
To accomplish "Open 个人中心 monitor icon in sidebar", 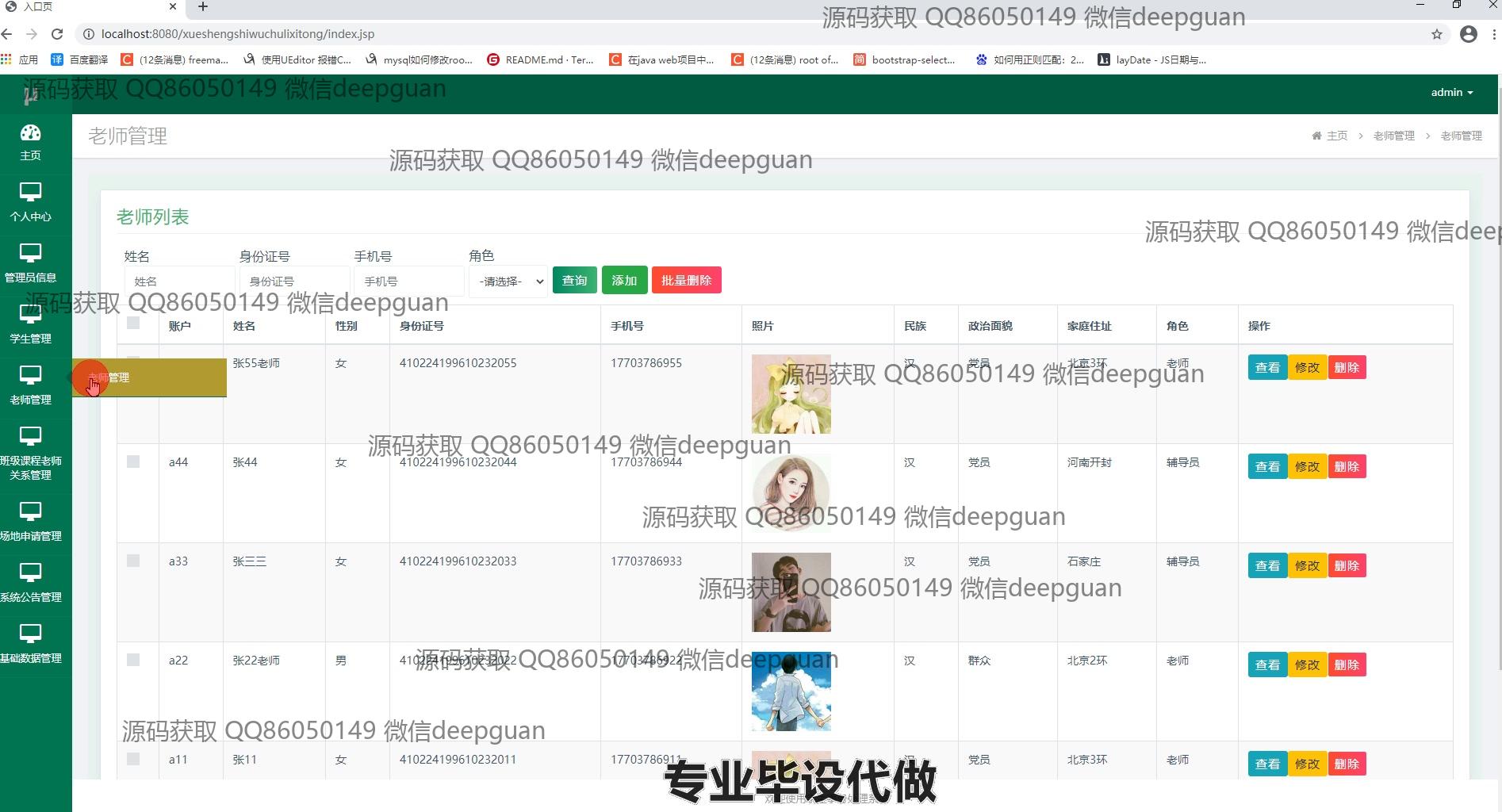I will pyautogui.click(x=30, y=193).
